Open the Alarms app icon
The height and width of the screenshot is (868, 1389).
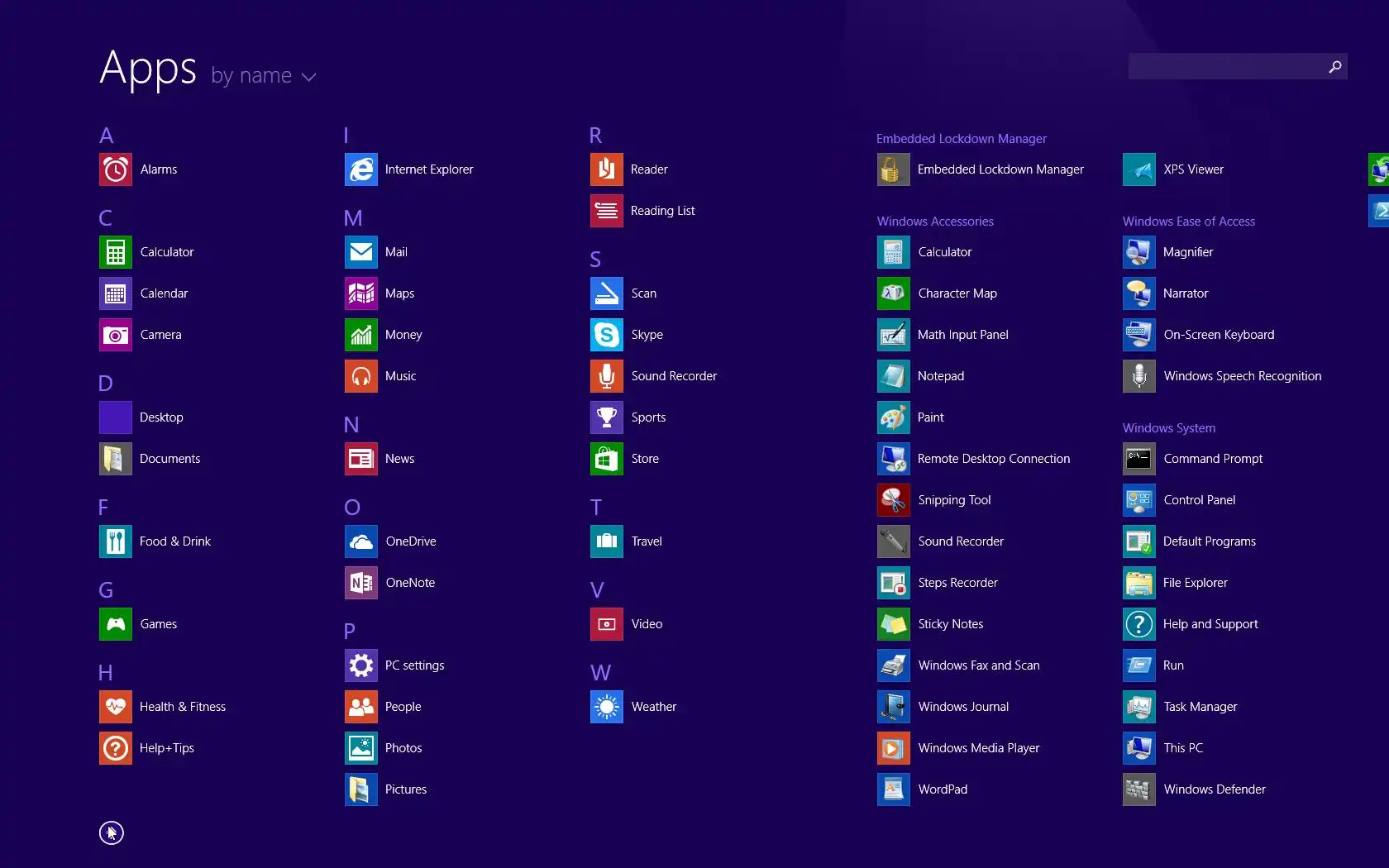(116, 169)
